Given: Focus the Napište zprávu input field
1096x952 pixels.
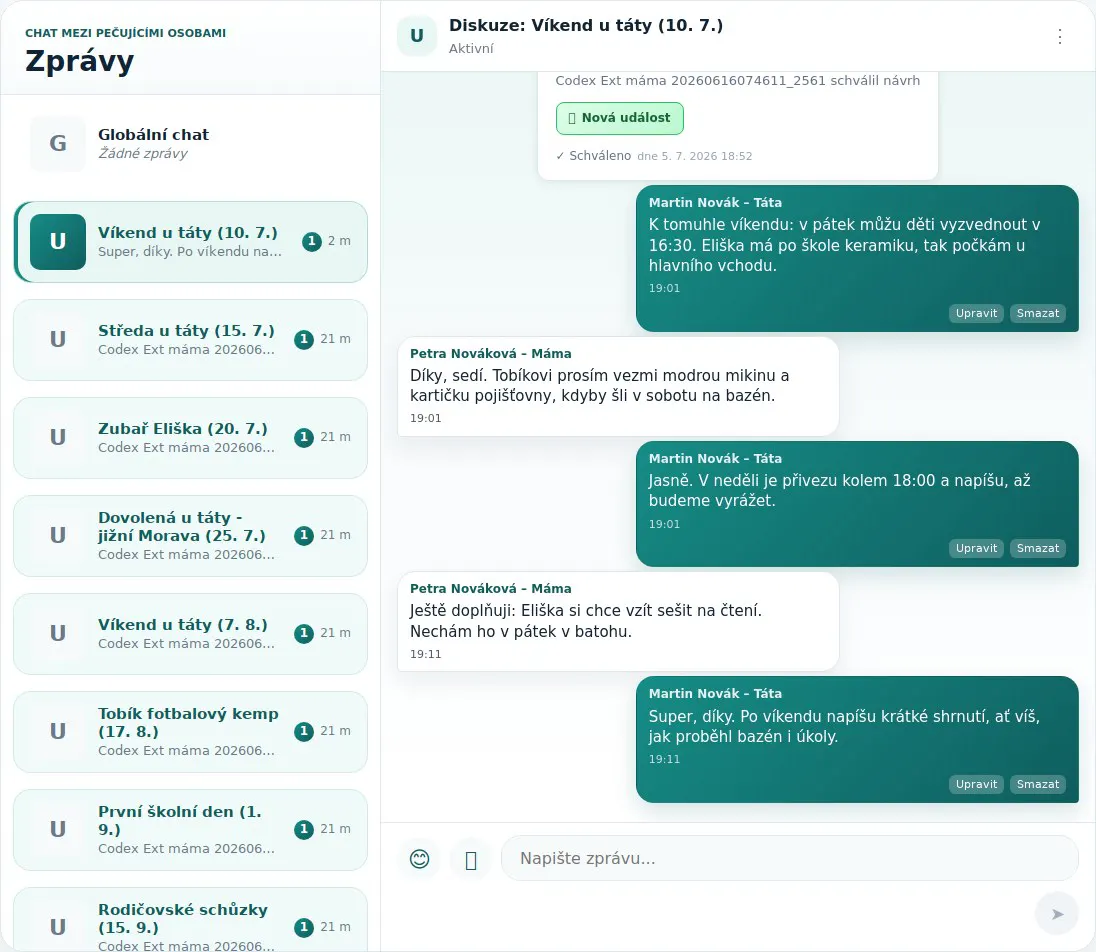Looking at the screenshot, I should point(790,858).
